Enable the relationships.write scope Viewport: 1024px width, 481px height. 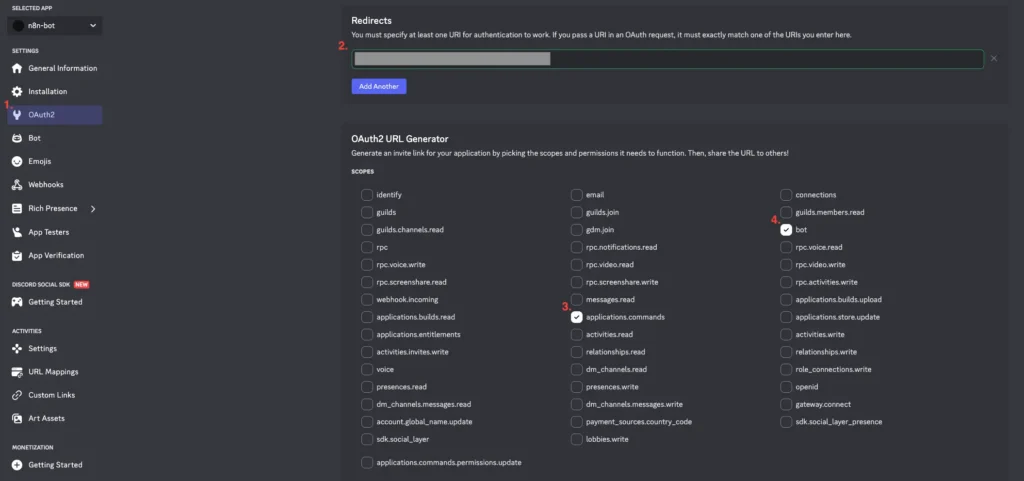coord(786,352)
